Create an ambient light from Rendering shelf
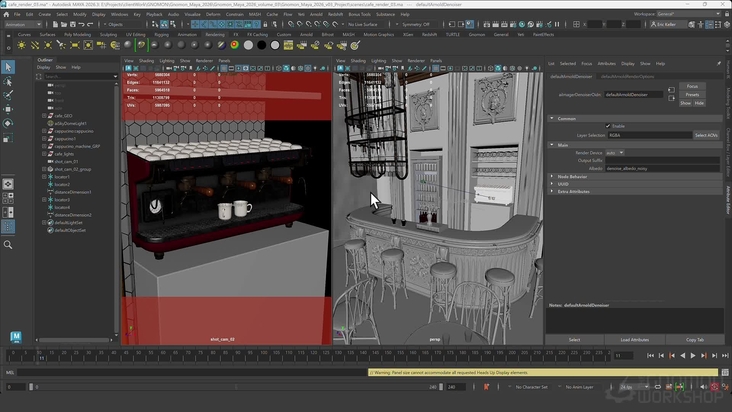 21,45
